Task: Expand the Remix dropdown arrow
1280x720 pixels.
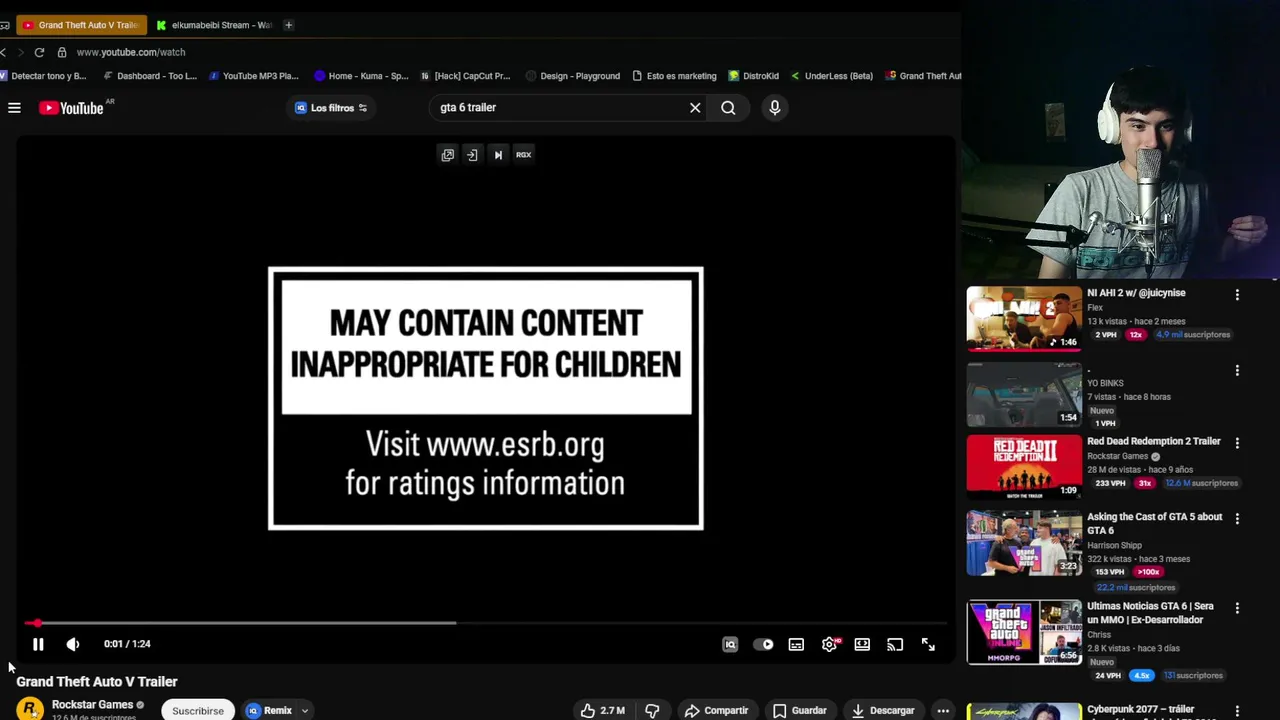Action: point(305,711)
